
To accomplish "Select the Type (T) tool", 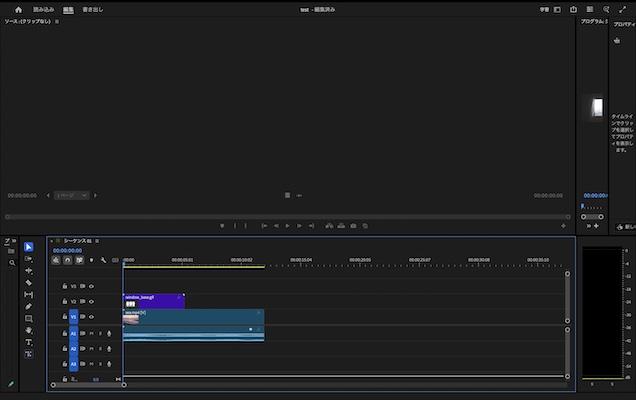I will [28, 342].
